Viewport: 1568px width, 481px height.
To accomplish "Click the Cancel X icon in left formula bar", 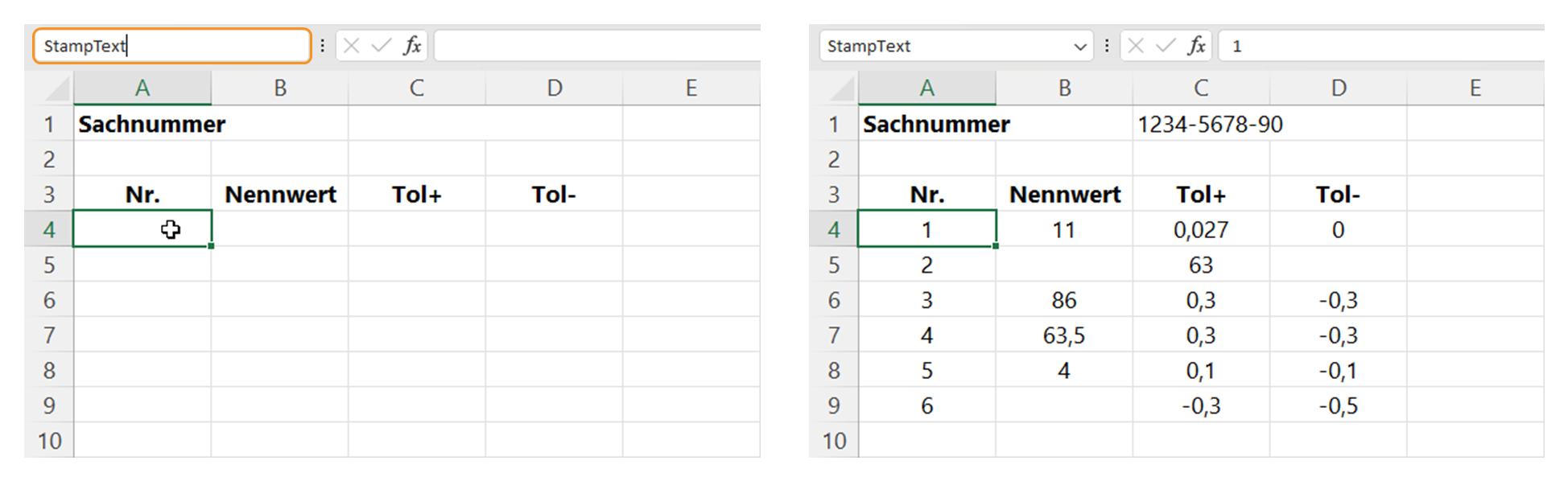I will 352,46.
